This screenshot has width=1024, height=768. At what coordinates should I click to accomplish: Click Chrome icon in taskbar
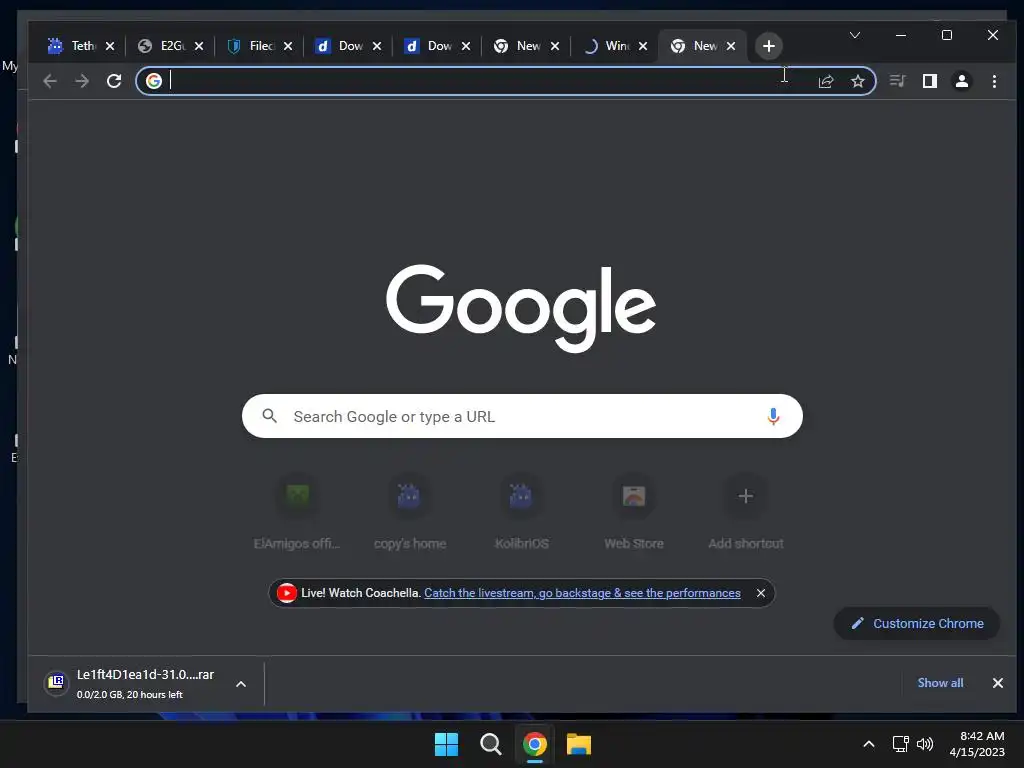pyautogui.click(x=534, y=744)
